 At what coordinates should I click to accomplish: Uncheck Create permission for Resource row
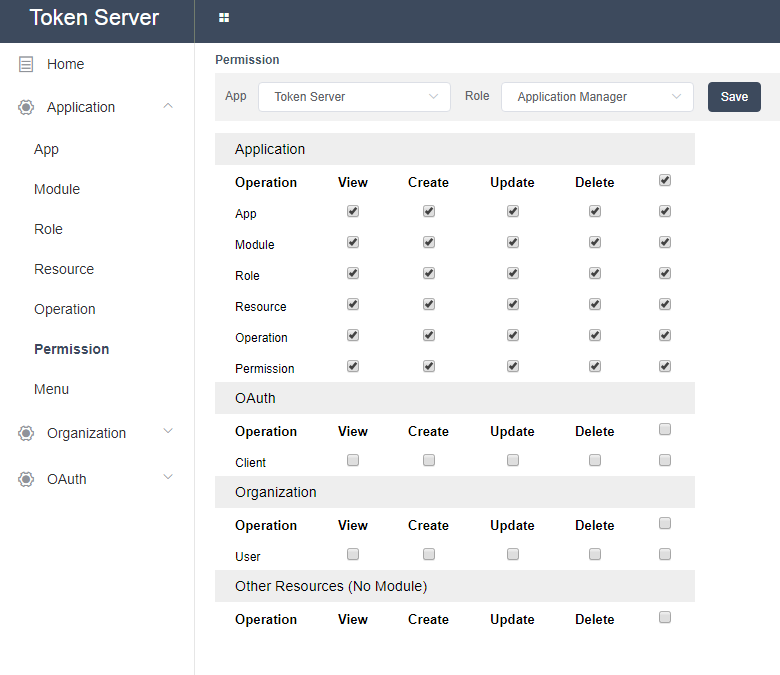pyautogui.click(x=429, y=304)
